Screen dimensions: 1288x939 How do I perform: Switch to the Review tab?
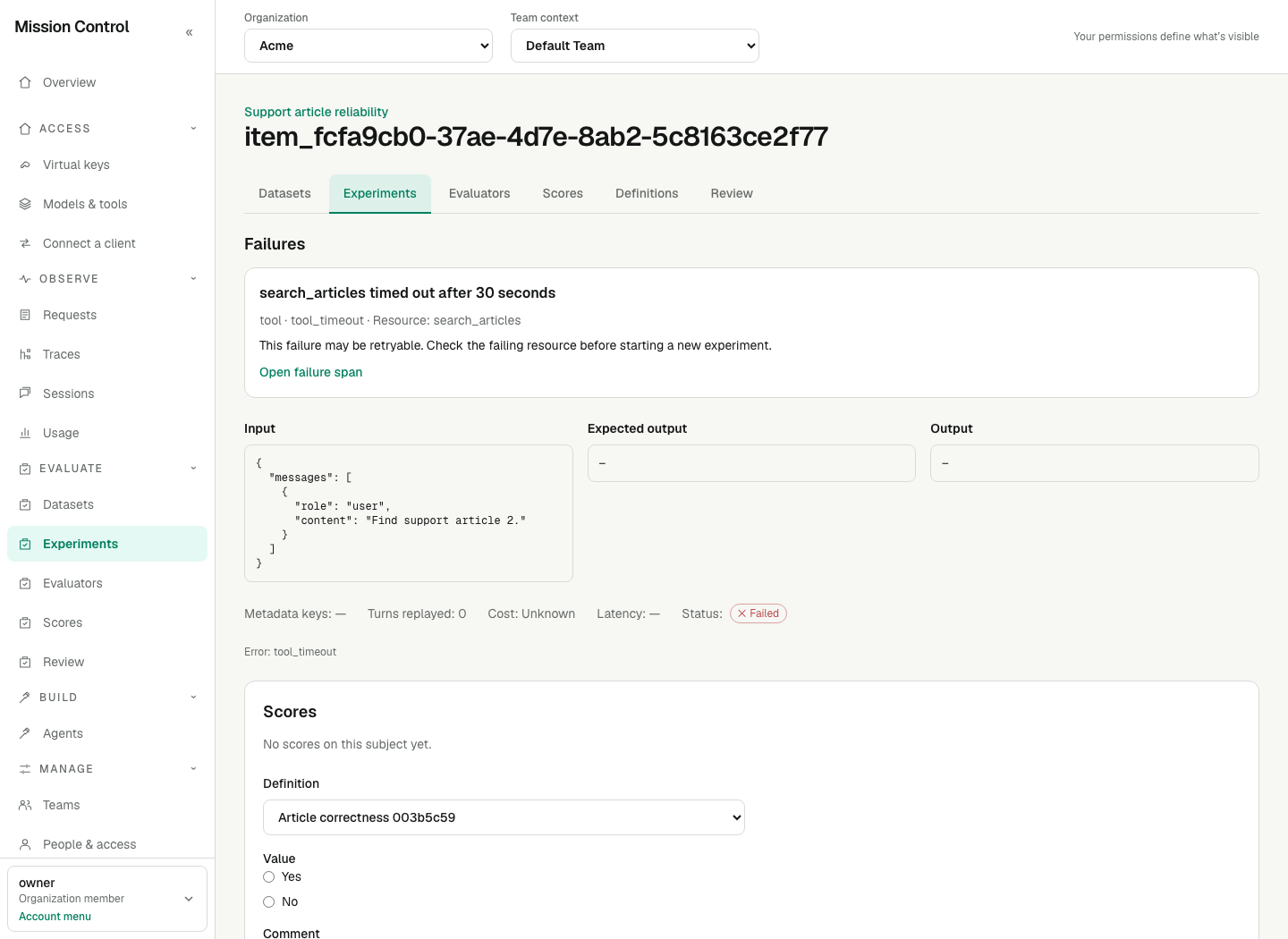click(732, 193)
